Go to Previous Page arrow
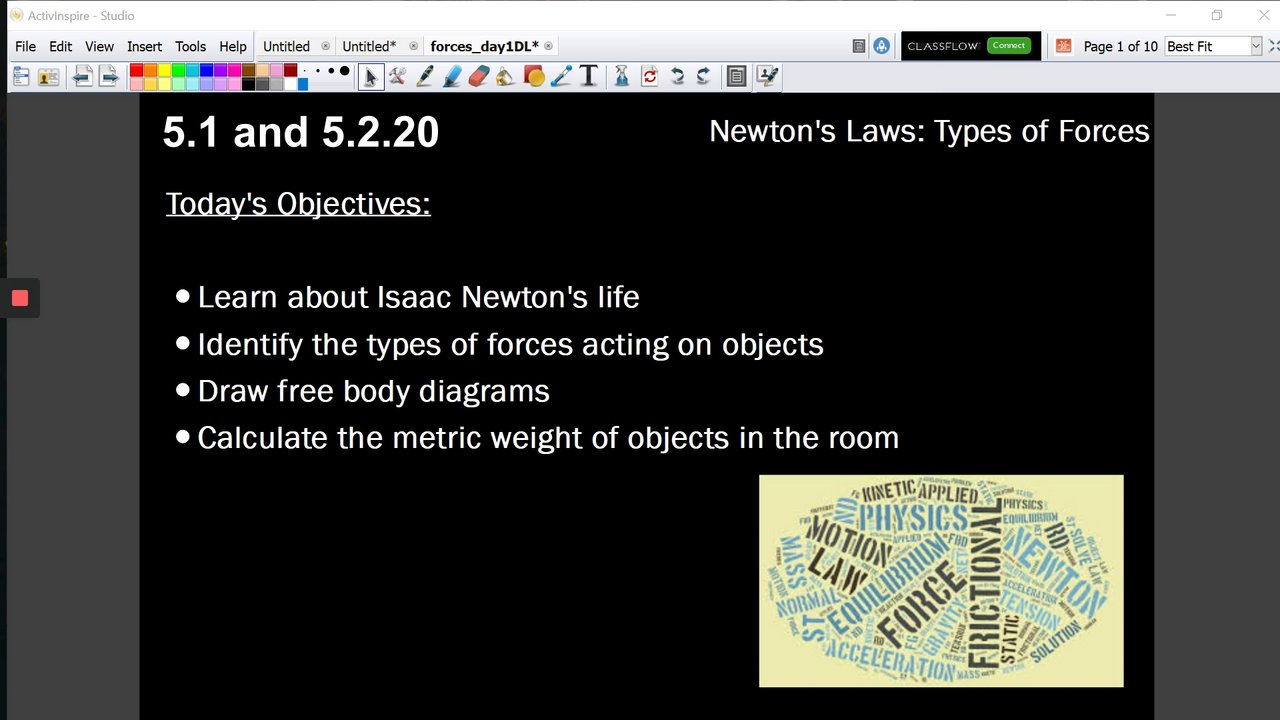Screen dimensions: 1280x720 click(83, 76)
